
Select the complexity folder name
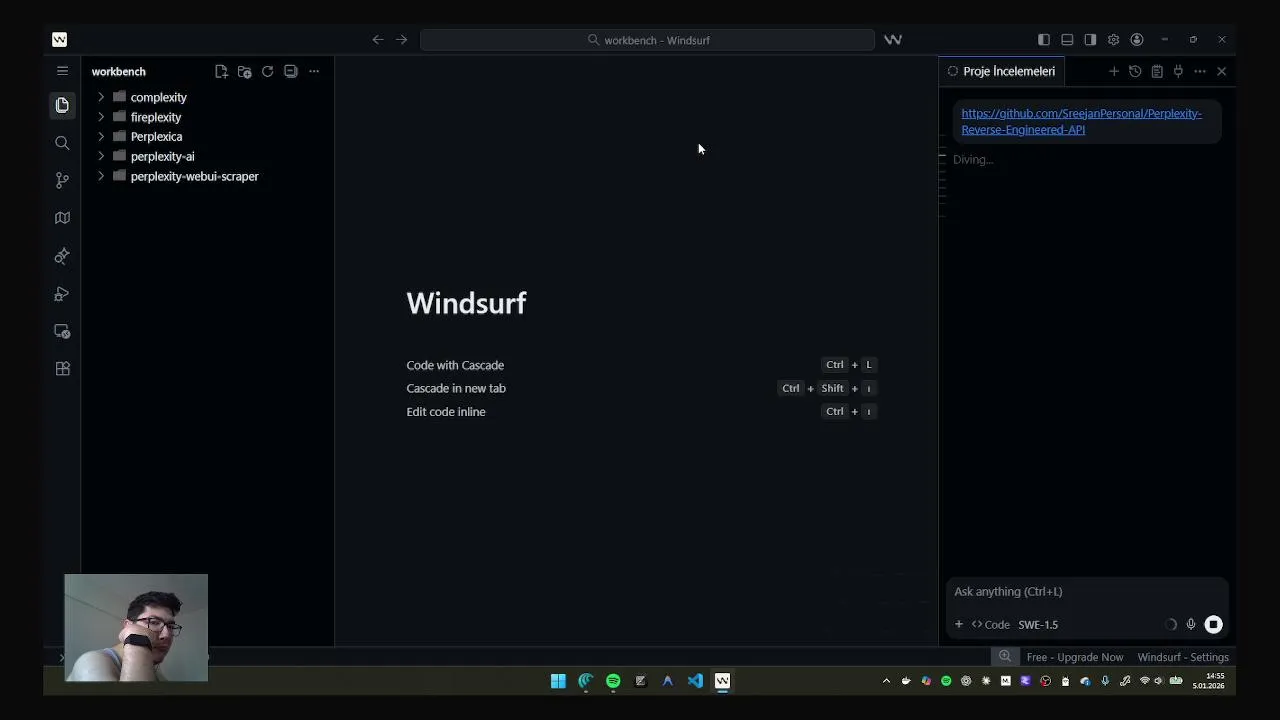pyautogui.click(x=158, y=97)
